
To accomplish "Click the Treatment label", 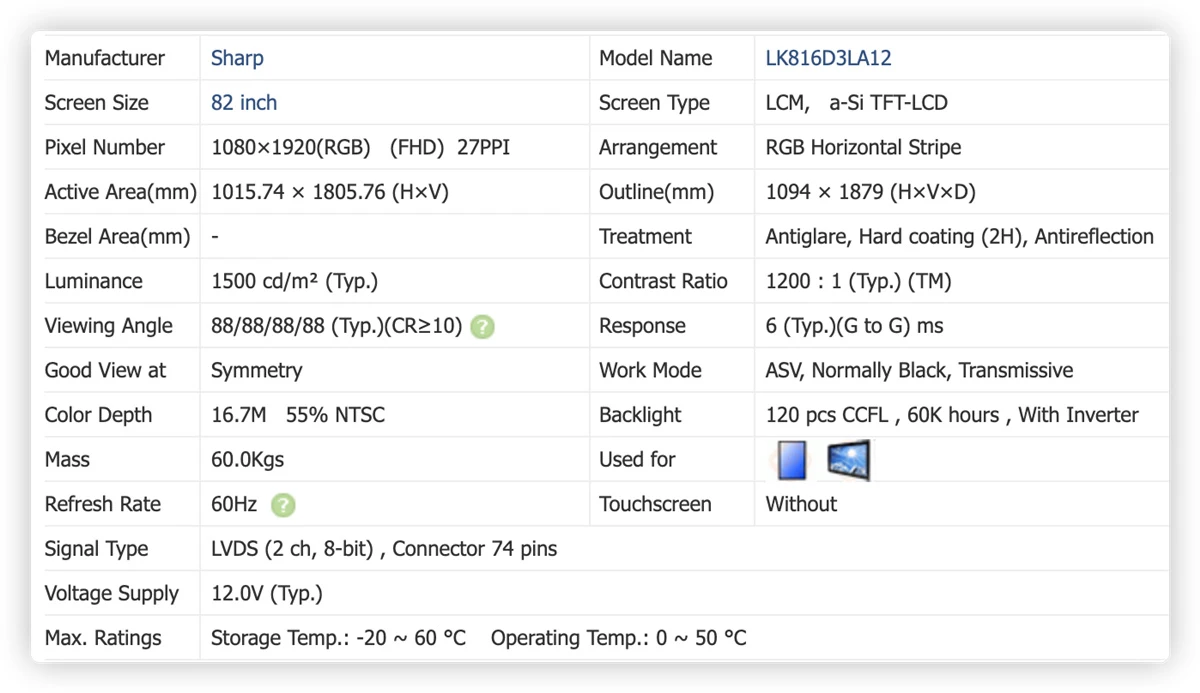I will [x=645, y=237].
